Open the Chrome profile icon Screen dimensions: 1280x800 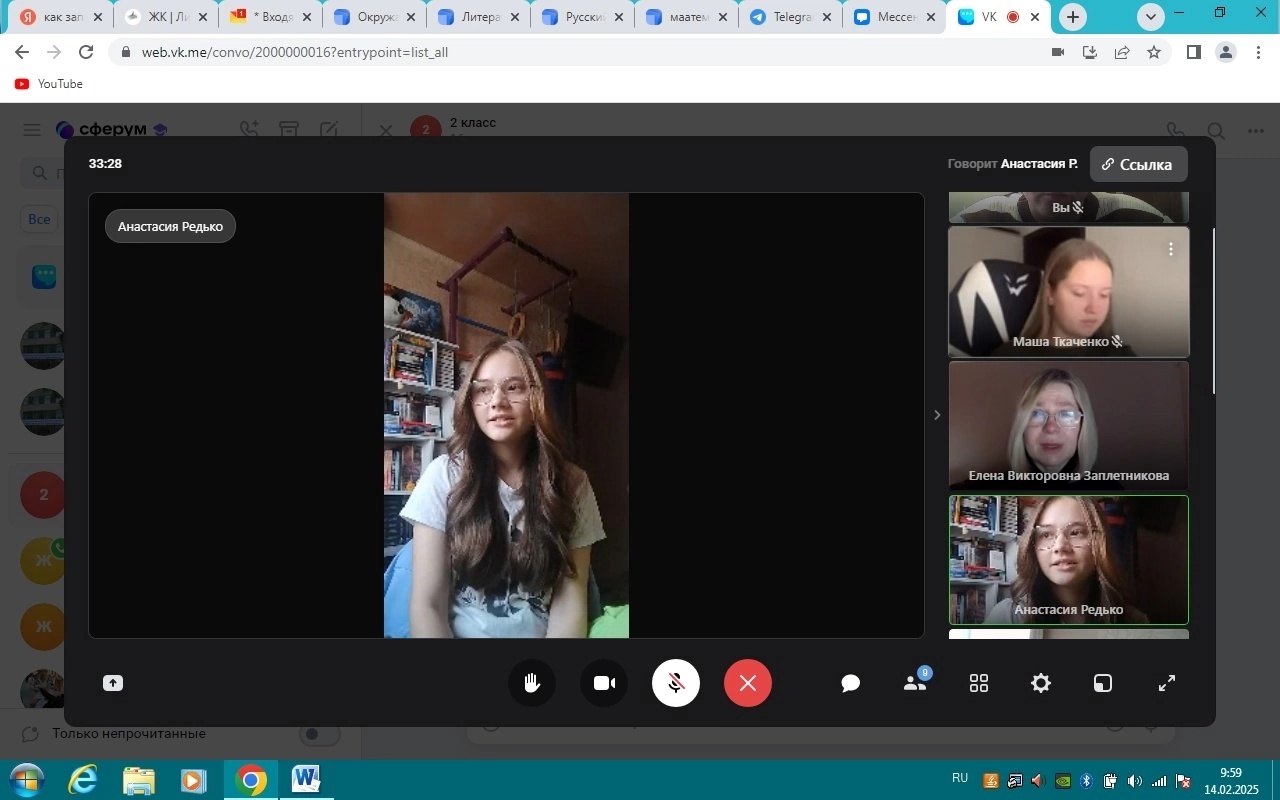pyautogui.click(x=1226, y=52)
